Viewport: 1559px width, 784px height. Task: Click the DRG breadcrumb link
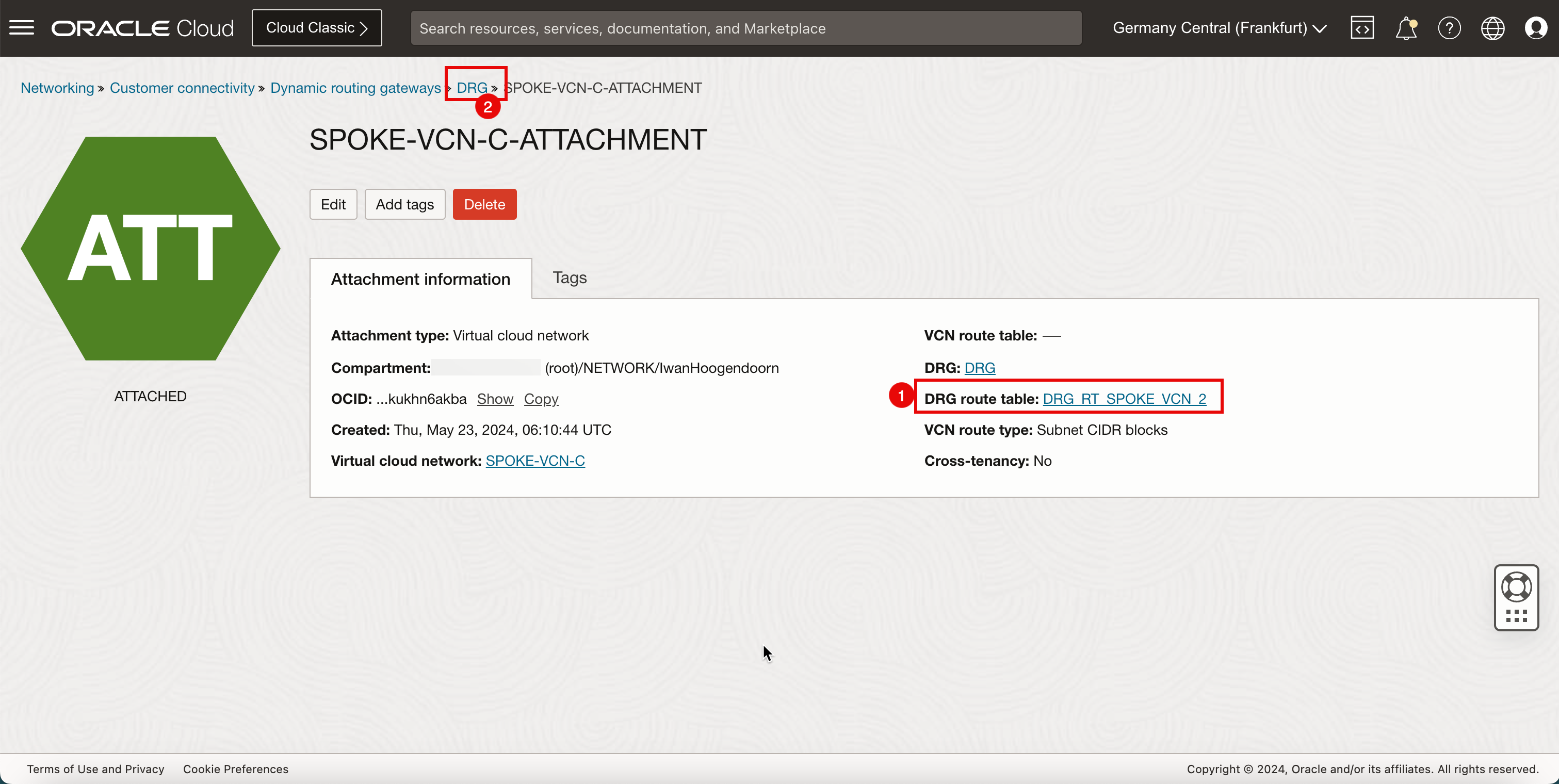(x=472, y=87)
